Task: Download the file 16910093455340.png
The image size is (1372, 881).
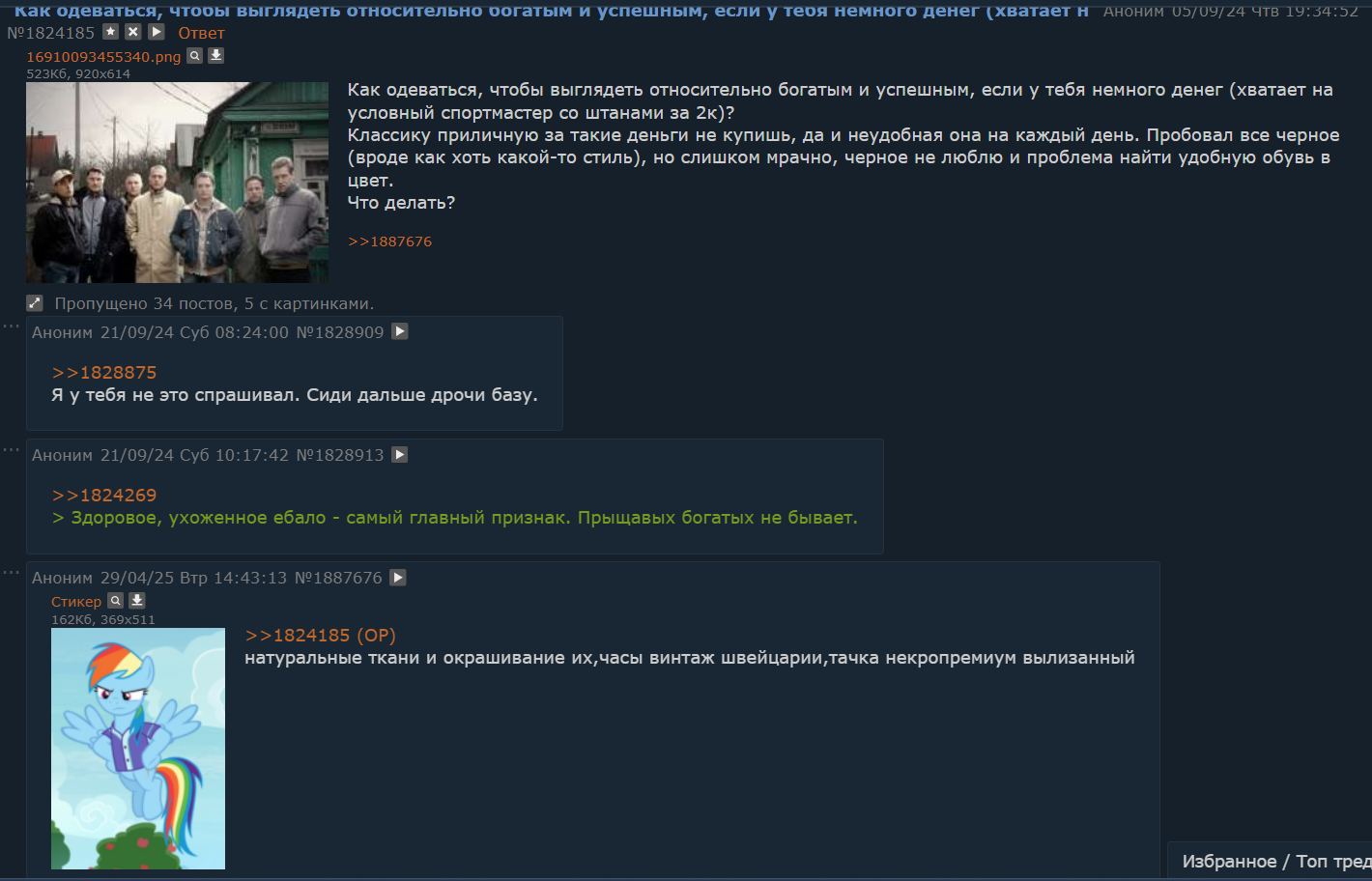Action: pos(216,56)
